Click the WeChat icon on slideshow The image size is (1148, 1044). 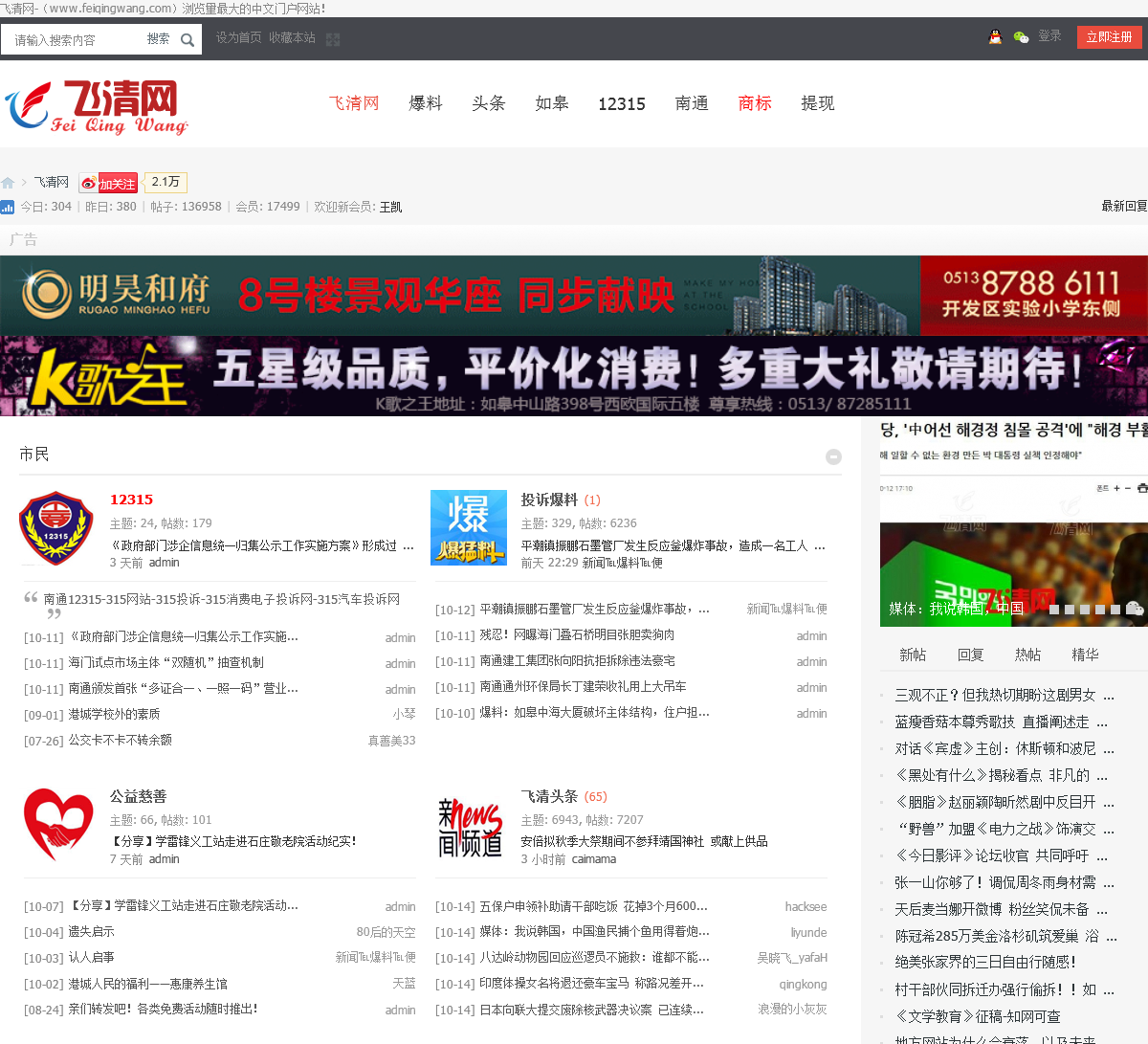pyautogui.click(x=1135, y=609)
